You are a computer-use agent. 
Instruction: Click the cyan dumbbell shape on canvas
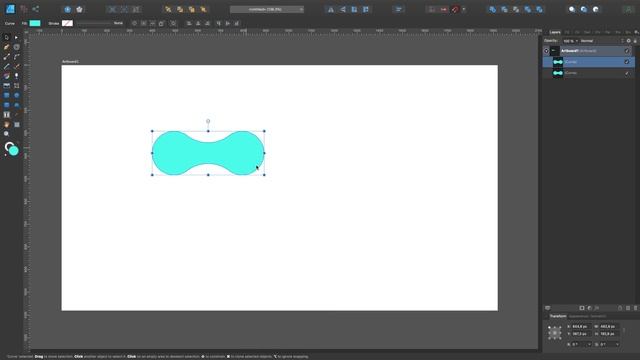pos(208,153)
